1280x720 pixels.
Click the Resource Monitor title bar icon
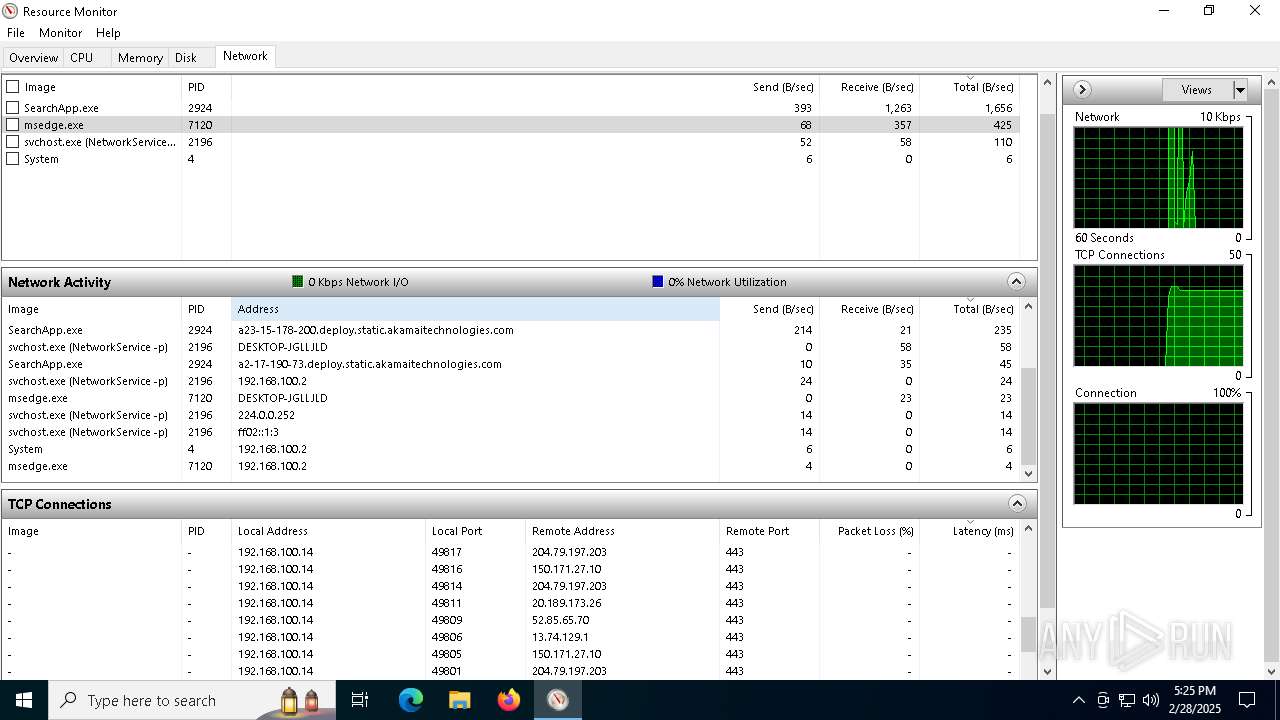click(x=11, y=11)
